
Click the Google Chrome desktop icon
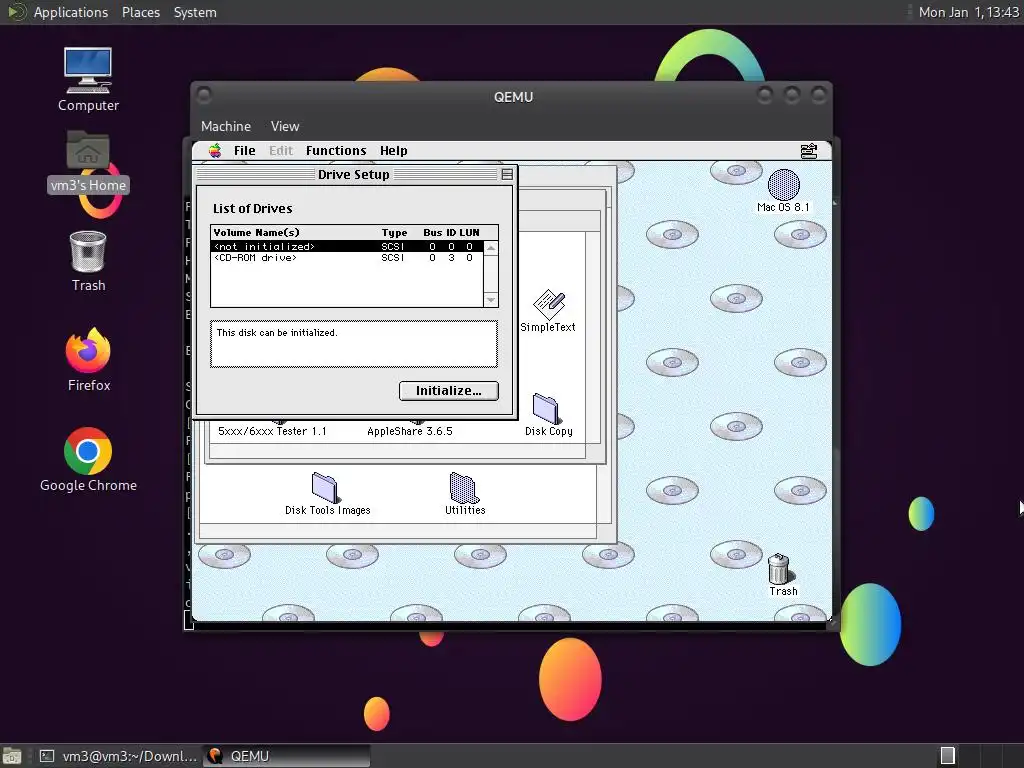tap(88, 451)
